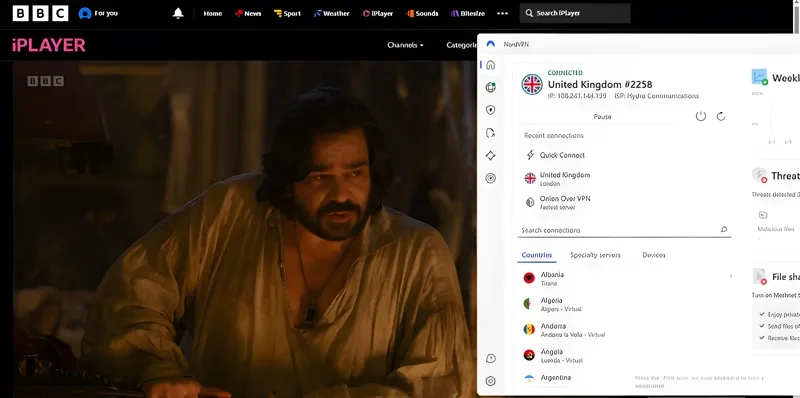Expand the Albania server options

[731, 276]
